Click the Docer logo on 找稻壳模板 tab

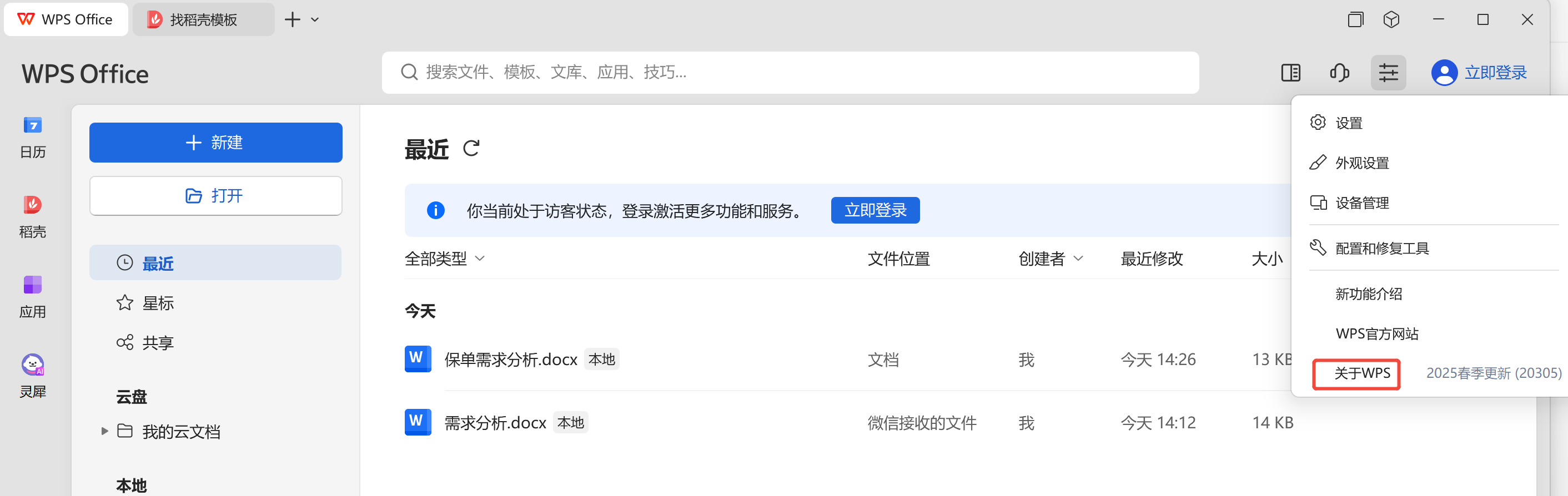click(x=154, y=19)
